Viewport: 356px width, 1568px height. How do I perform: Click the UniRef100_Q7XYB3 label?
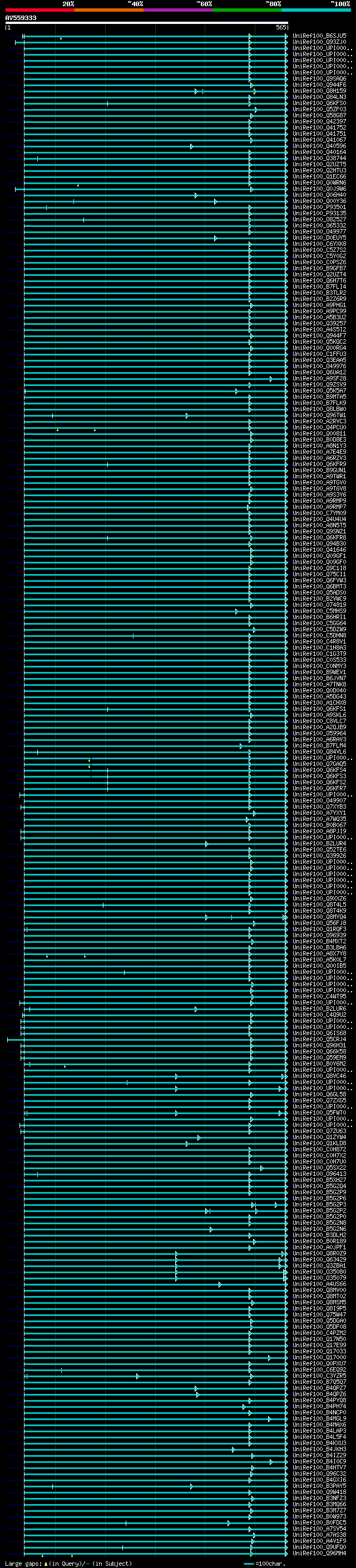[x=319, y=807]
